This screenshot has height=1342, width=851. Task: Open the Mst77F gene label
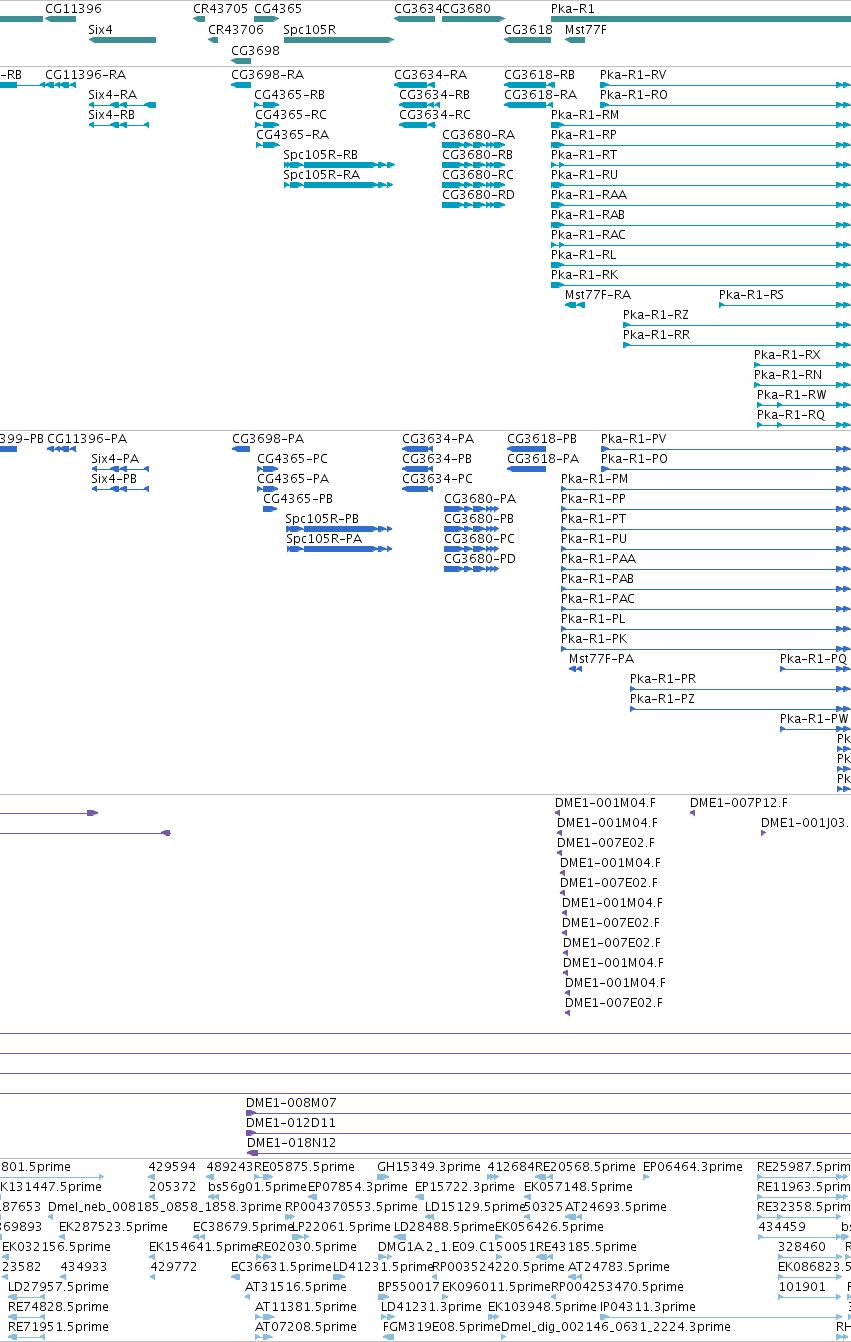point(586,29)
